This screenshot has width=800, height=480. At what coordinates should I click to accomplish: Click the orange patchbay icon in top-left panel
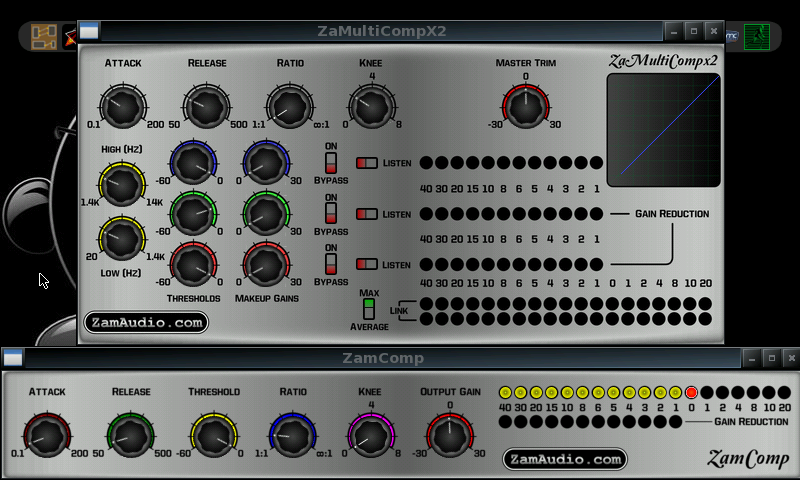[43, 37]
